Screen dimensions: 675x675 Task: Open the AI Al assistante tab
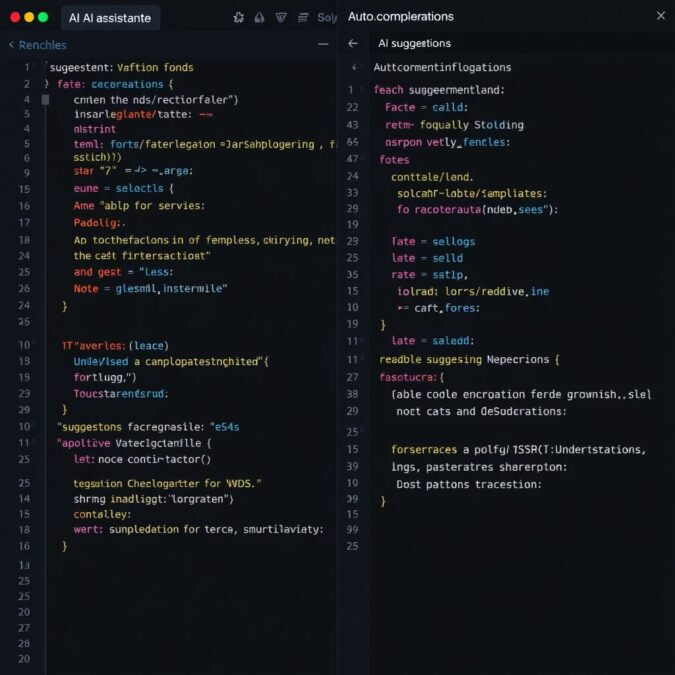coord(110,18)
